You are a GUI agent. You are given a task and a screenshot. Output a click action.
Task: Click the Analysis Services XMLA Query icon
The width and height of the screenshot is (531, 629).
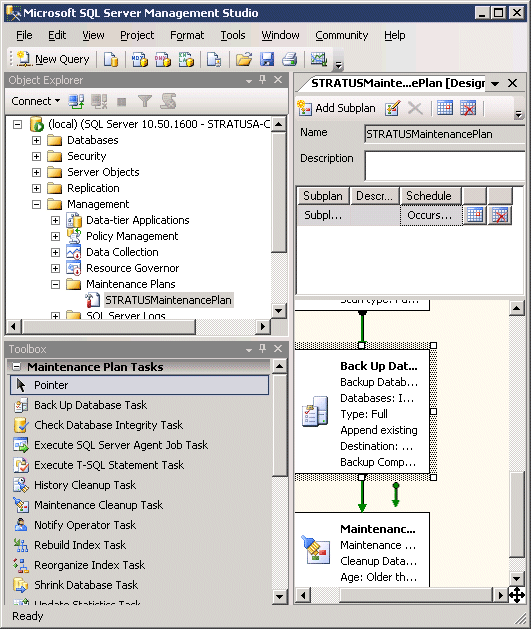(x=186, y=59)
